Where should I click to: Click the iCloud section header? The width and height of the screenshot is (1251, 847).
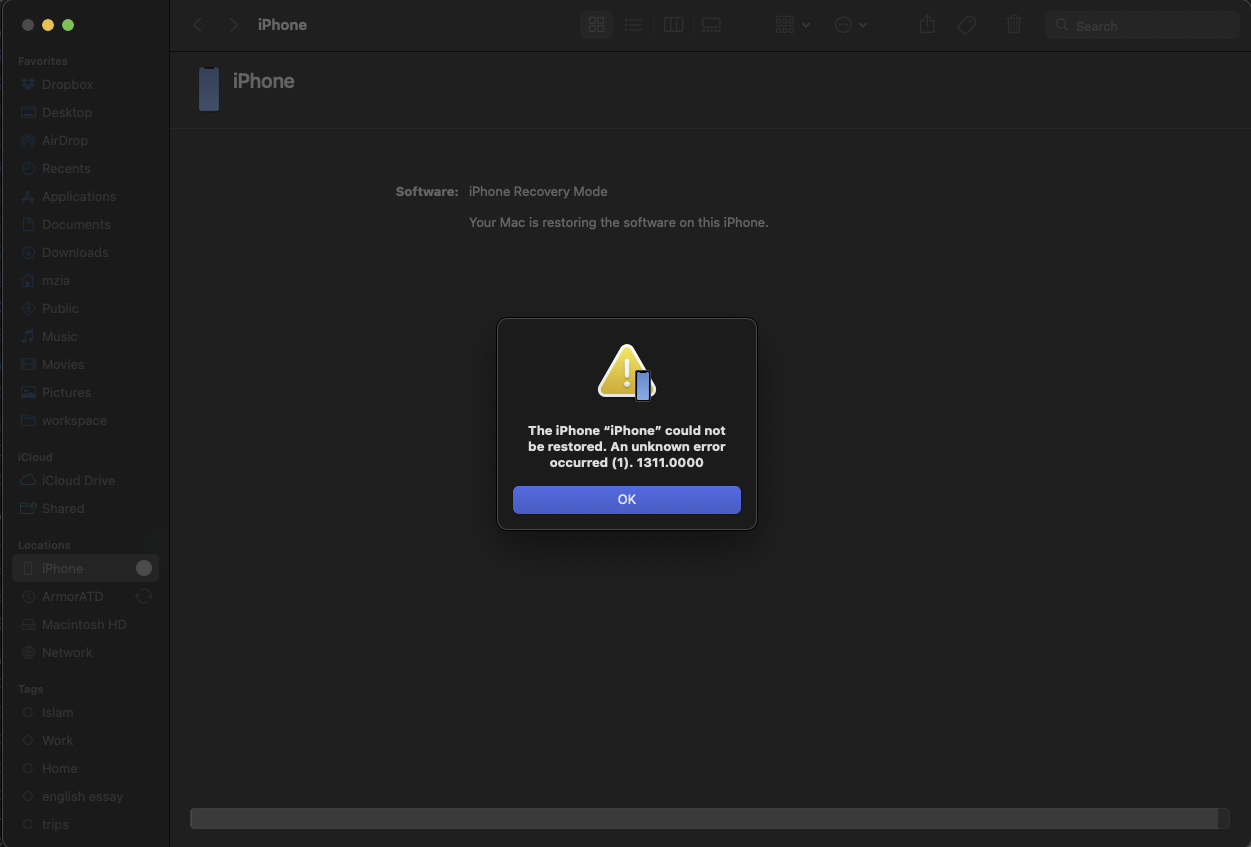[x=35, y=457]
